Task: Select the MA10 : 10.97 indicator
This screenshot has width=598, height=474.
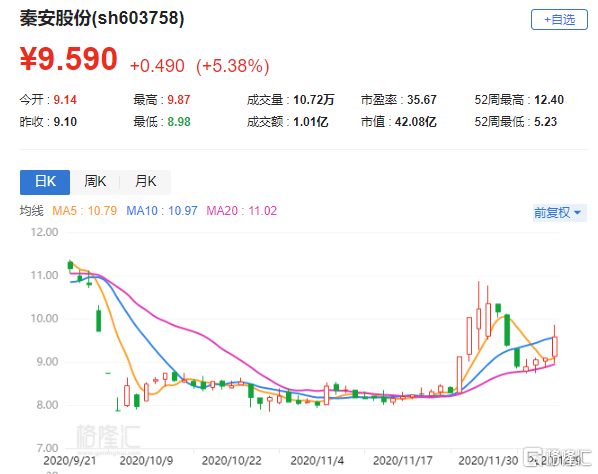Action: point(162,211)
